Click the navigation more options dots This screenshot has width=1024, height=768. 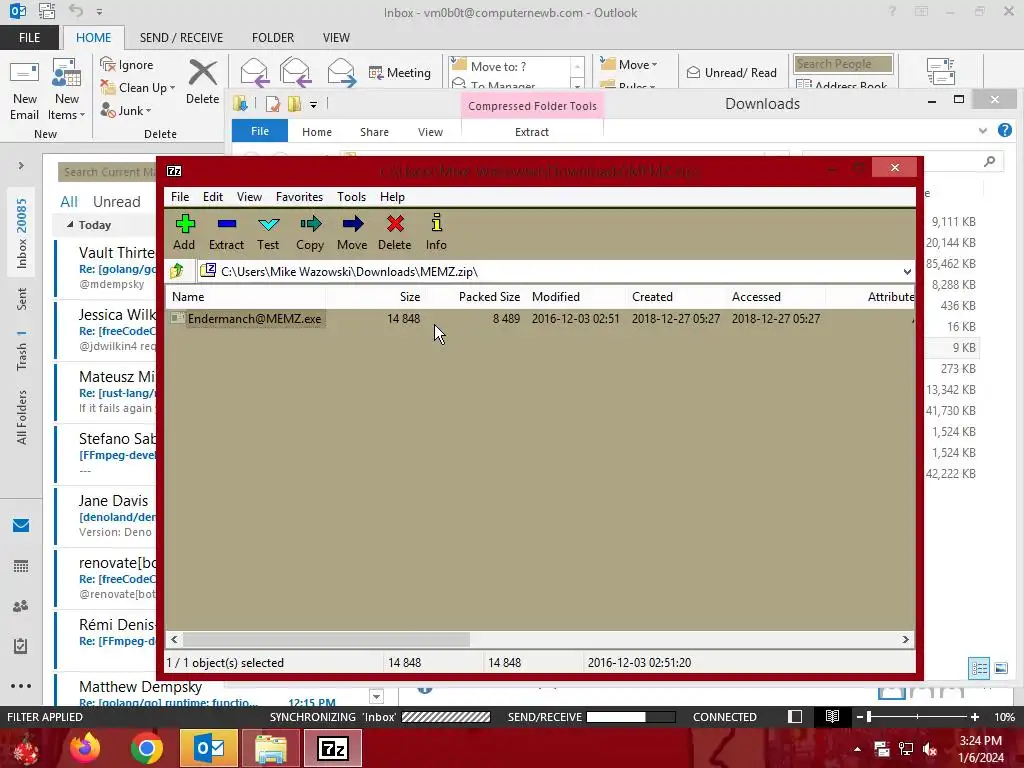21,686
